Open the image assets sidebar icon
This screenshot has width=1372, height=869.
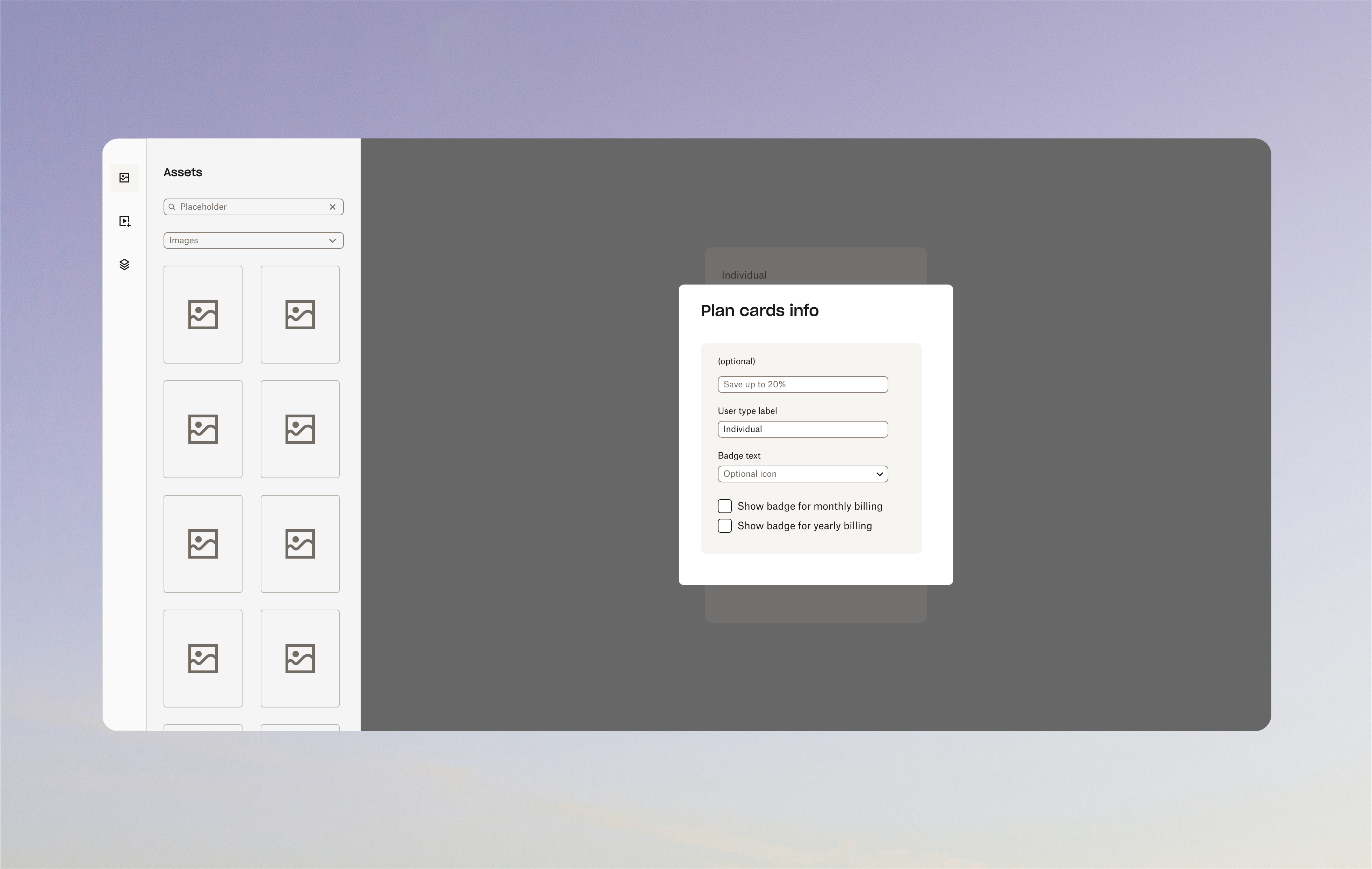[124, 178]
